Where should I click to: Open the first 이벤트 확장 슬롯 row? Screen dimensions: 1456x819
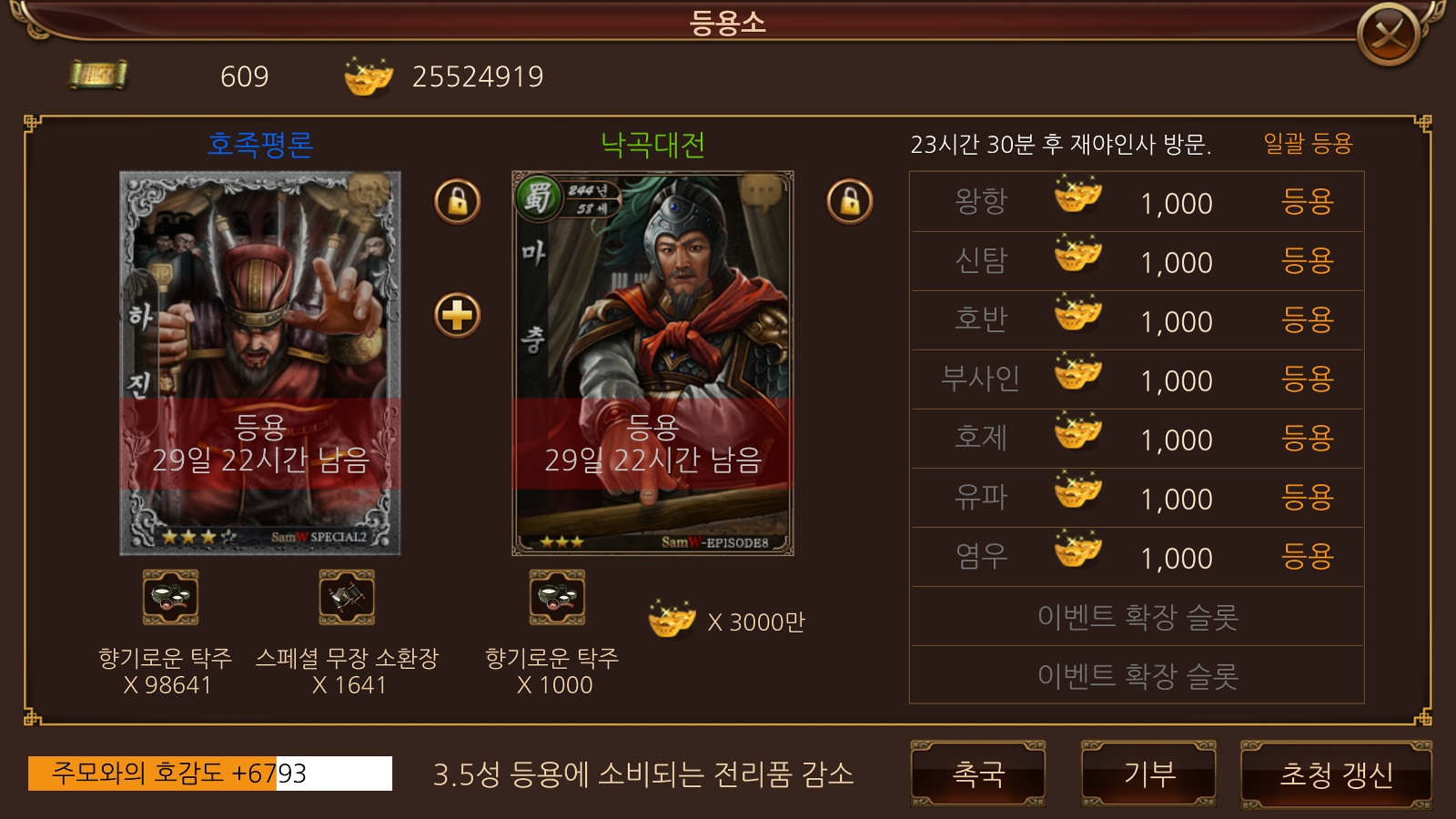point(1137,617)
